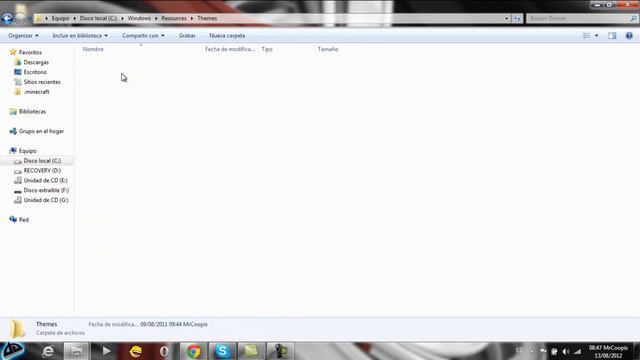Image resolution: width=640 pixels, height=360 pixels.
Task: Open Help question mark icon
Action: click(629, 36)
